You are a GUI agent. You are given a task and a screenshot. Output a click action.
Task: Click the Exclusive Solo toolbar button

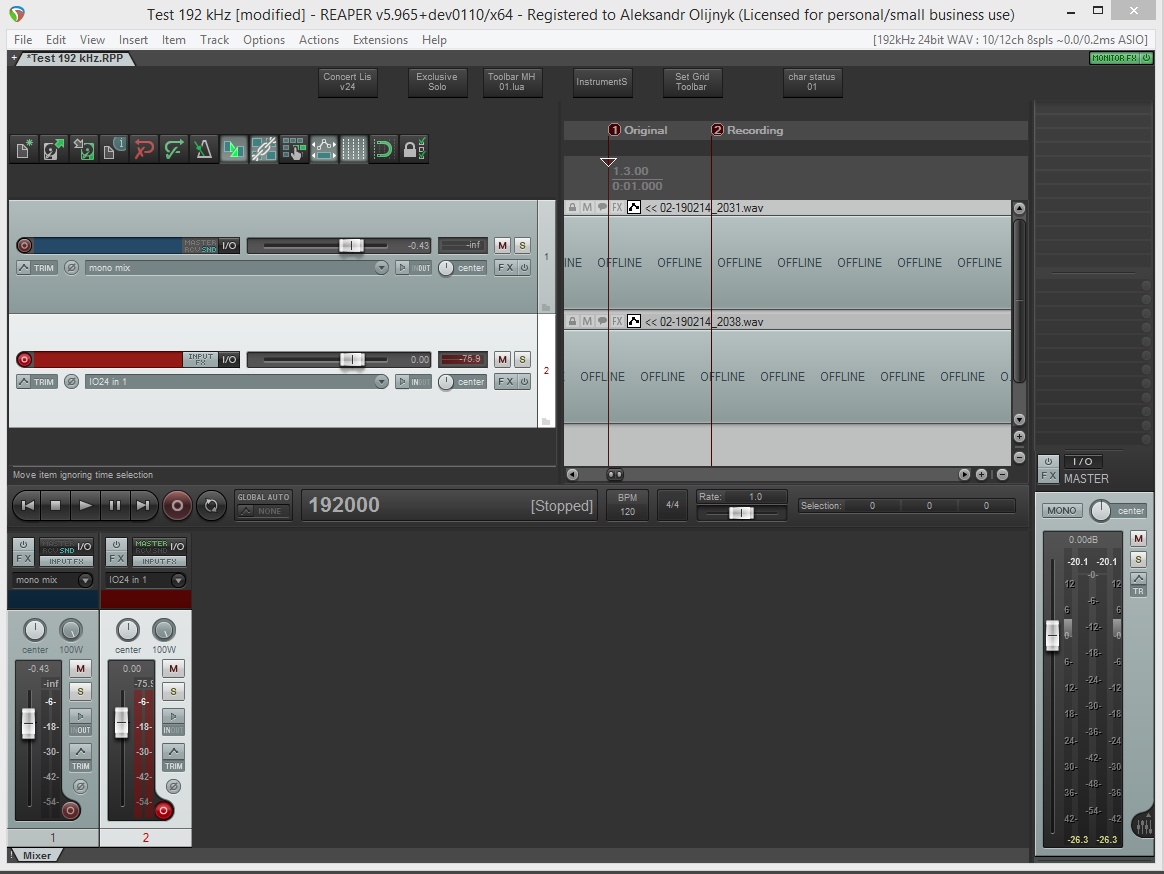point(437,82)
